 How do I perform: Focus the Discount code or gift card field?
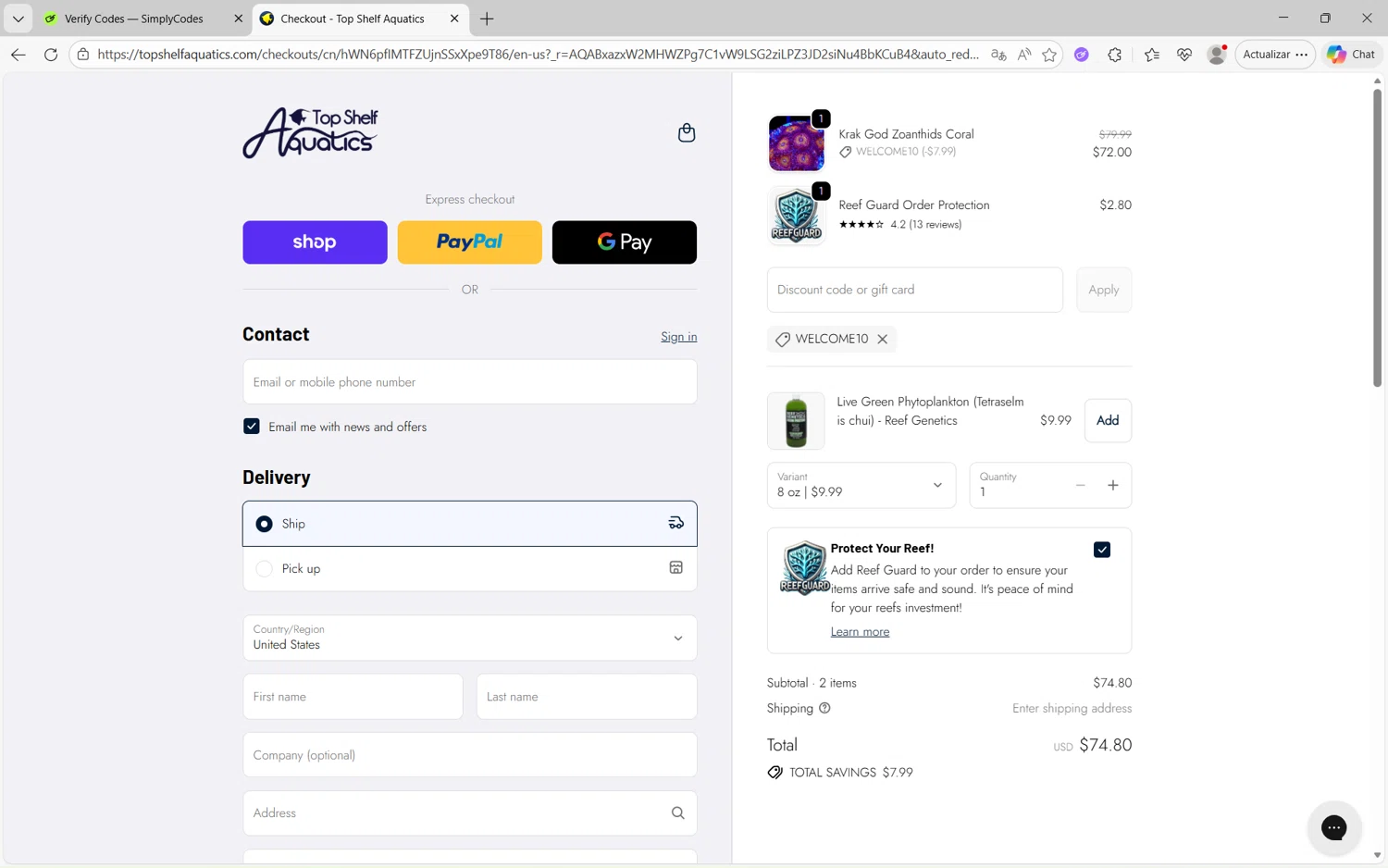click(x=915, y=290)
